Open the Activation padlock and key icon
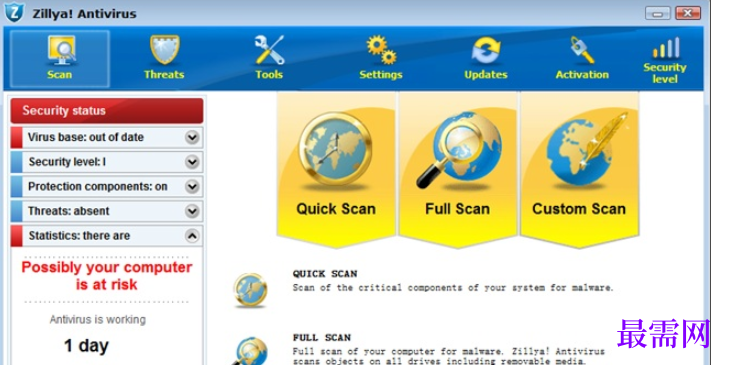 pos(582,50)
